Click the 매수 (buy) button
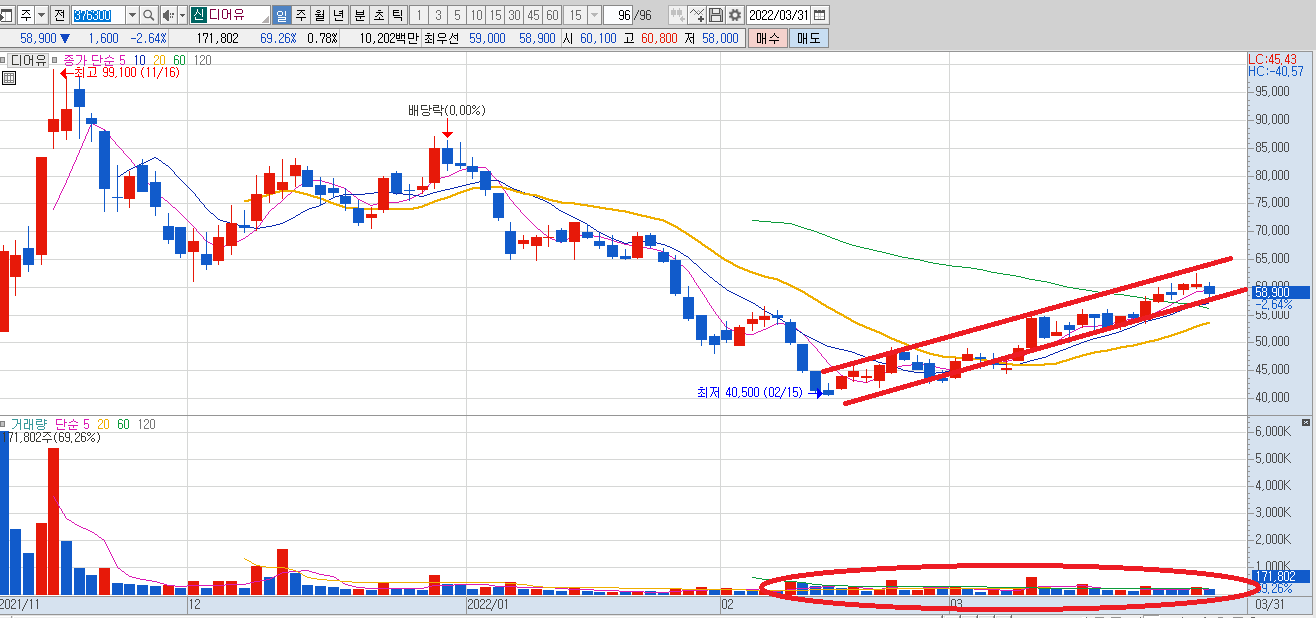This screenshot has width=1316, height=628. click(x=767, y=38)
